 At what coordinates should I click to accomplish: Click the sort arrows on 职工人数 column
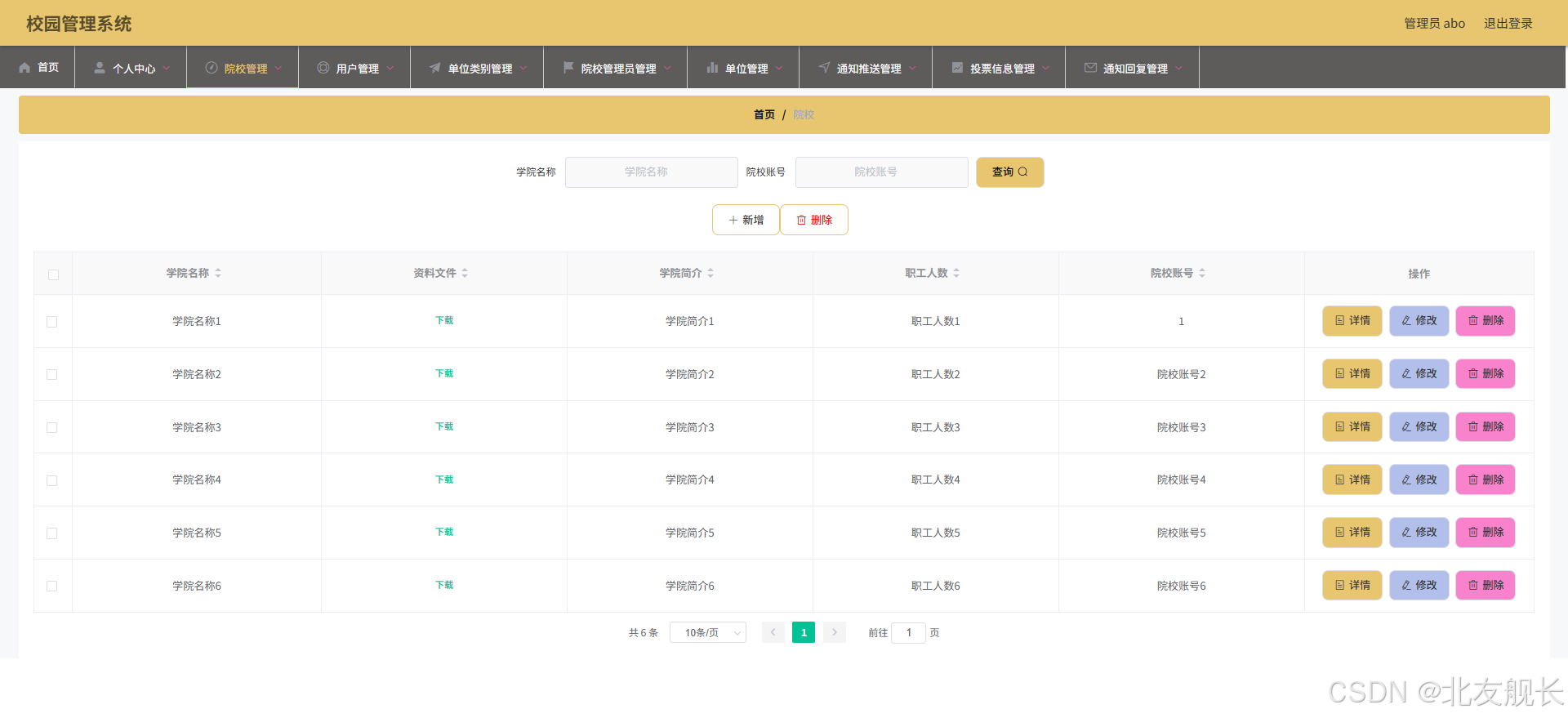(x=956, y=273)
